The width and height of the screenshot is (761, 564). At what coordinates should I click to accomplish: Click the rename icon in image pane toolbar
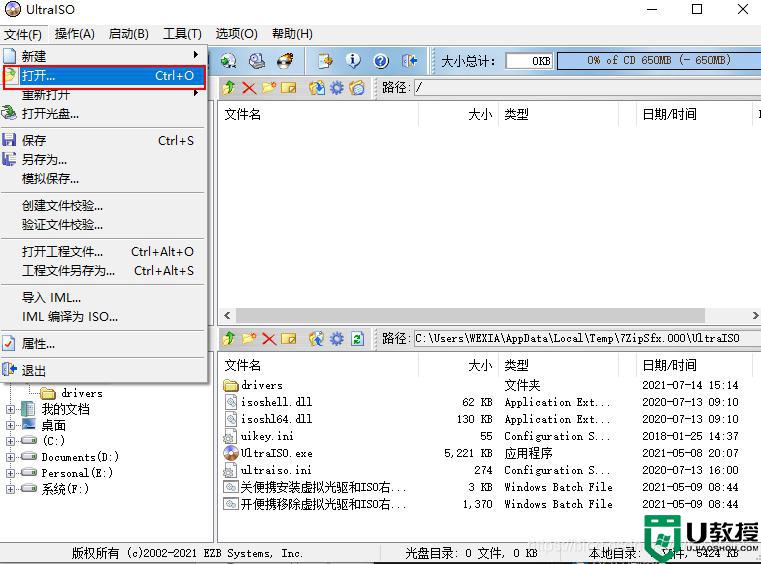(288, 88)
